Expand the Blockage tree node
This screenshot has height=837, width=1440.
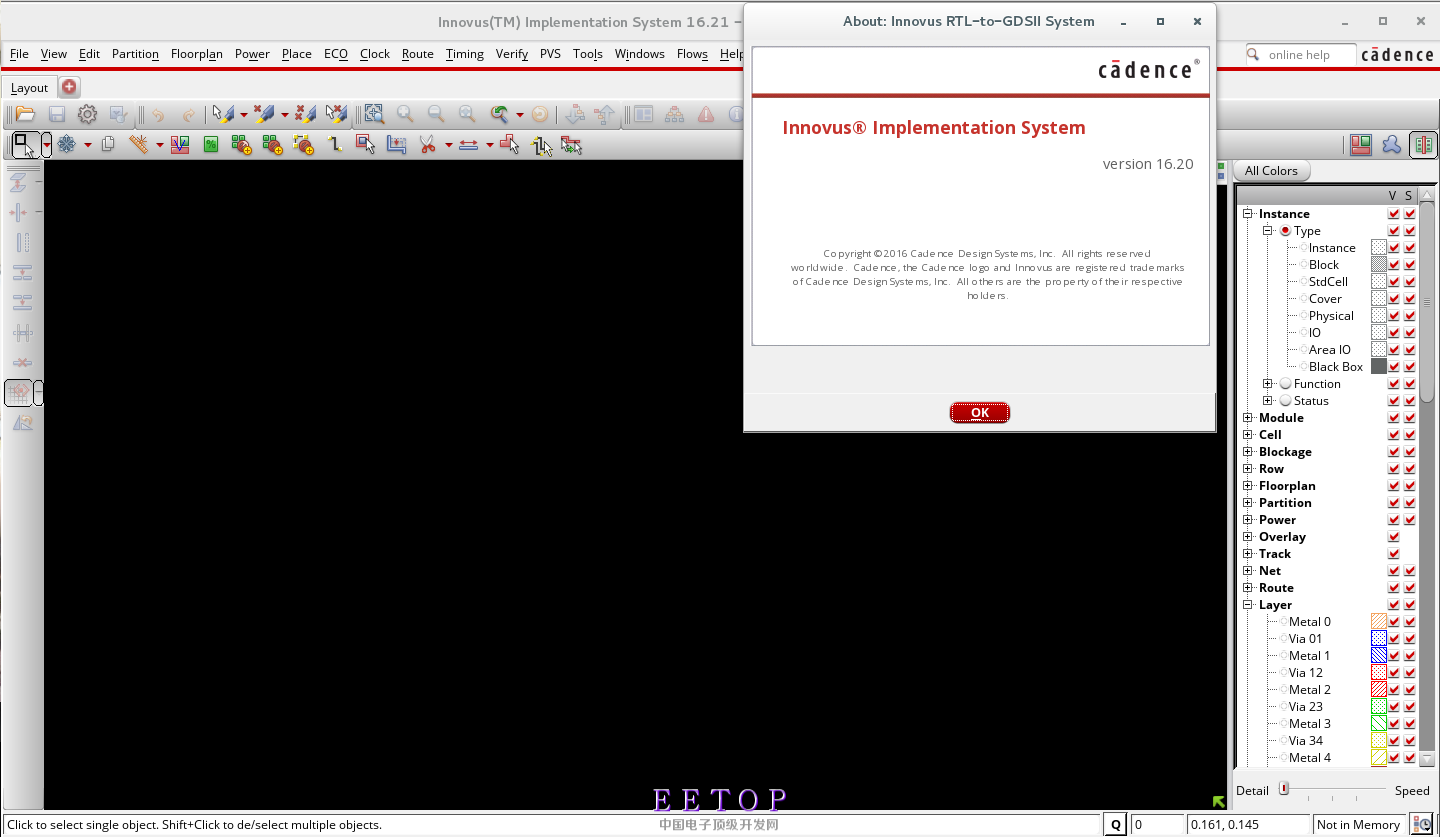[x=1248, y=452]
